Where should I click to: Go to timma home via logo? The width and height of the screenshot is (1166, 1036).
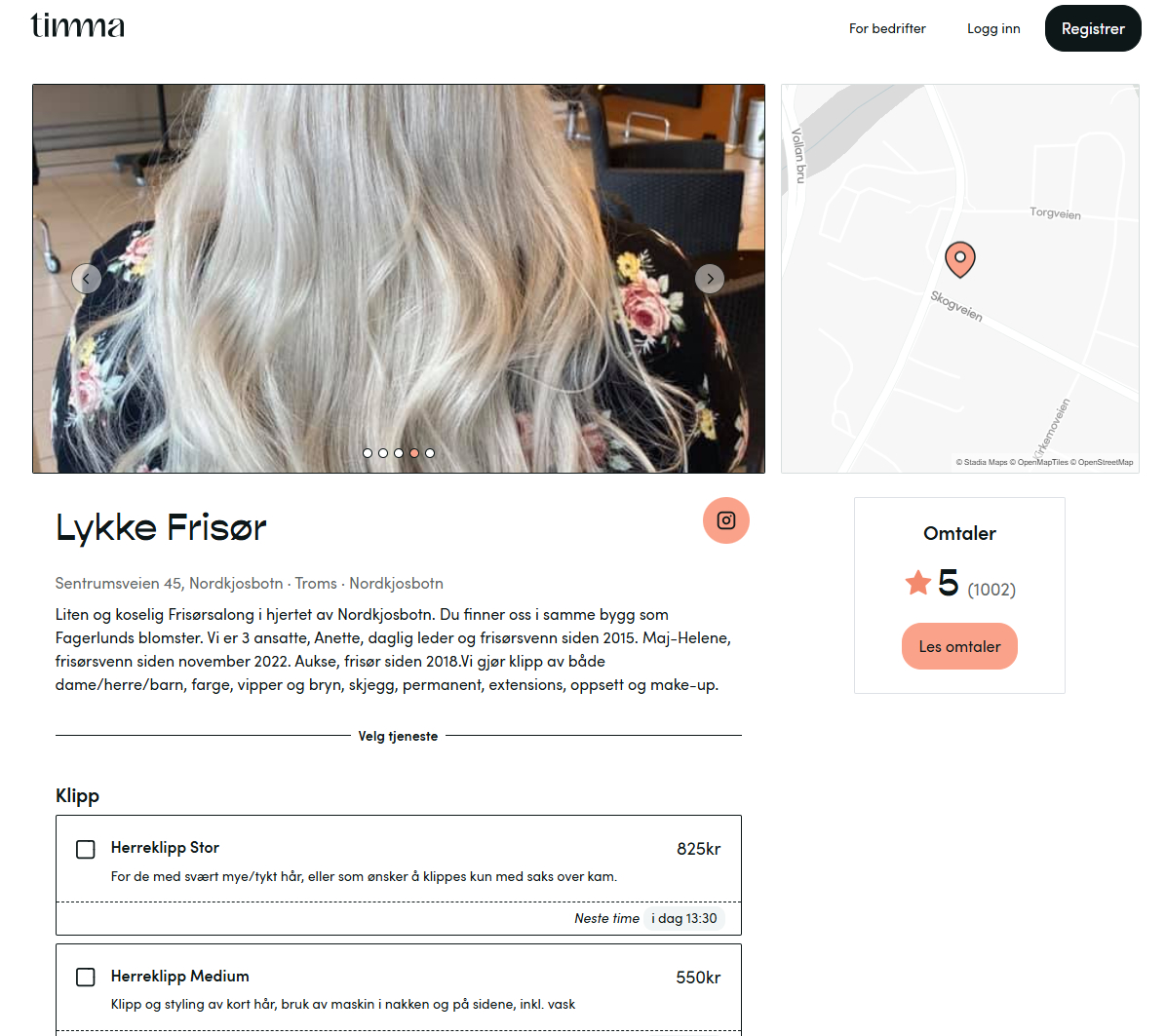78,26
